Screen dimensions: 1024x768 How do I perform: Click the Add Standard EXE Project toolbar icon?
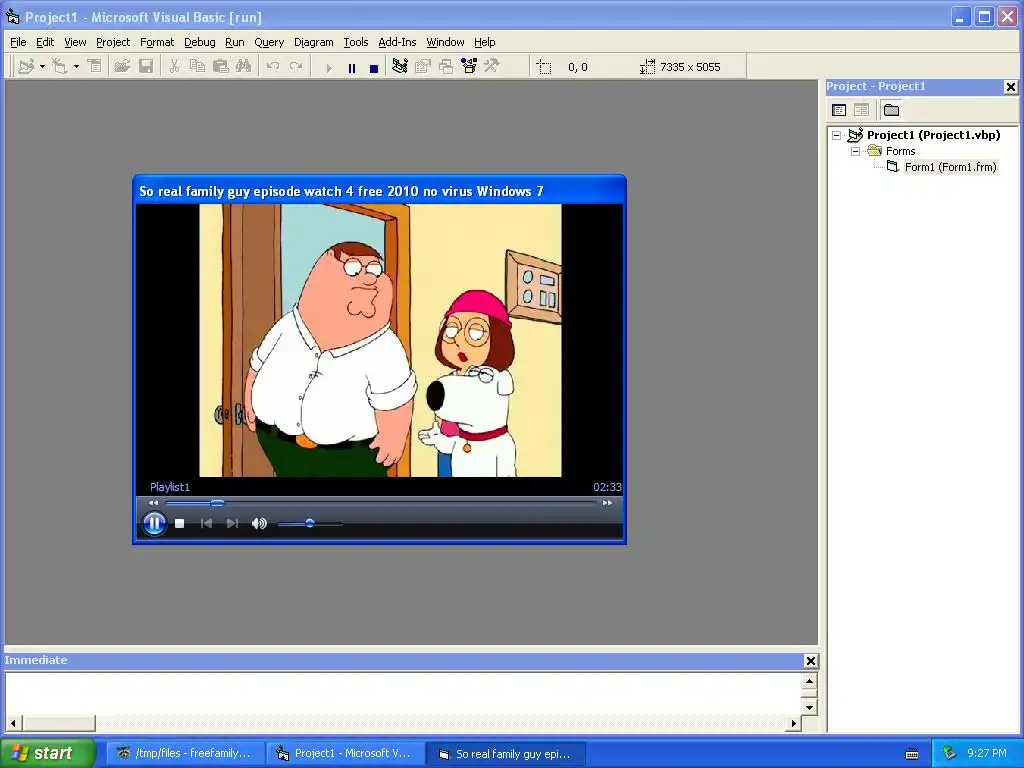[26, 67]
